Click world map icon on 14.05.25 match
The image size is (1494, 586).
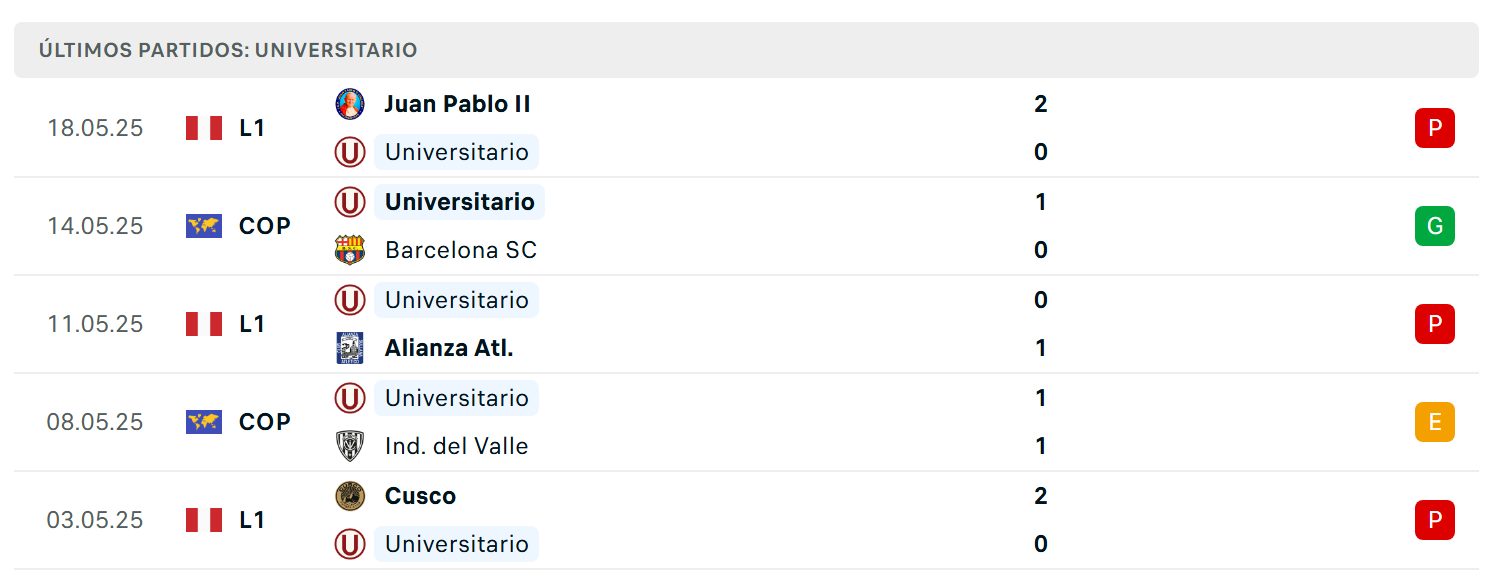(204, 226)
